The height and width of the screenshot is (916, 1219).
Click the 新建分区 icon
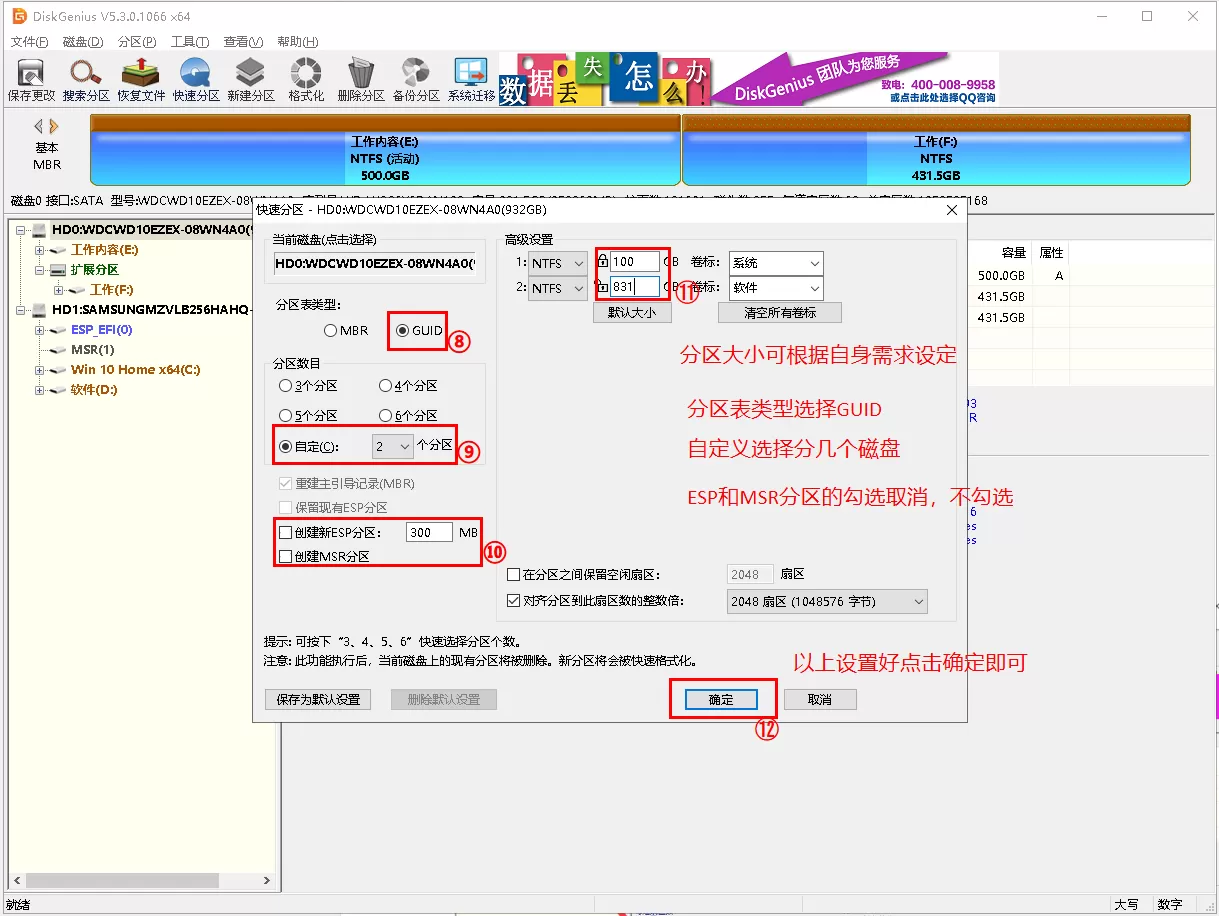250,79
